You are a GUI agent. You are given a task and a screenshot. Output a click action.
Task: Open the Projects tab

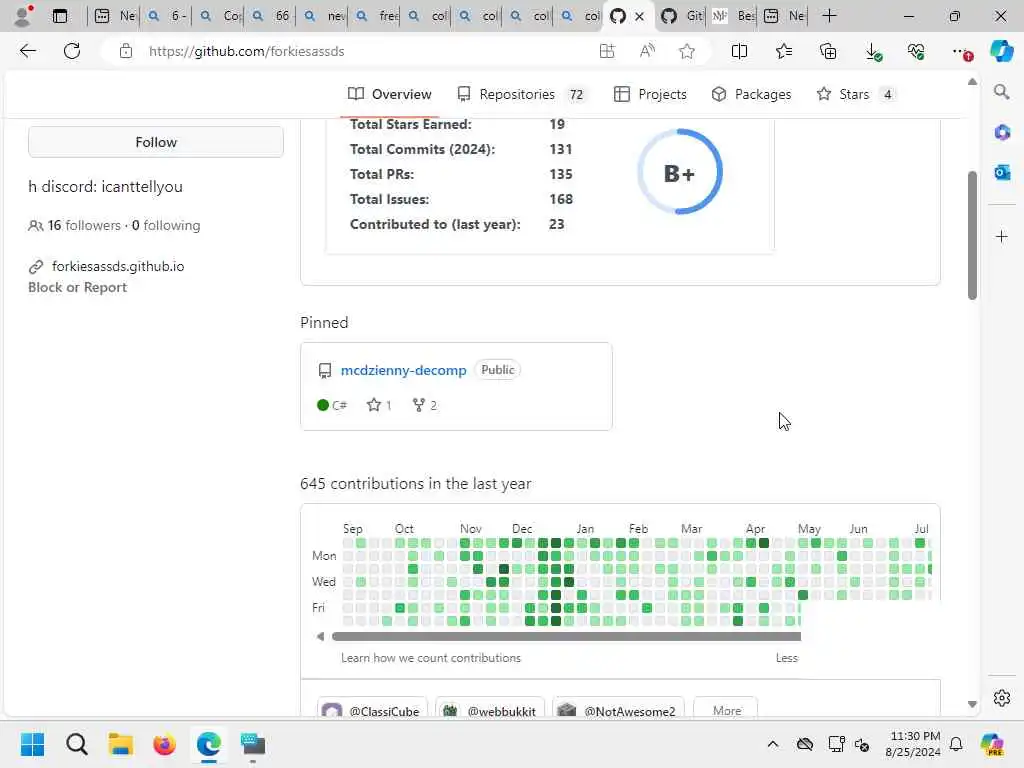coord(650,94)
